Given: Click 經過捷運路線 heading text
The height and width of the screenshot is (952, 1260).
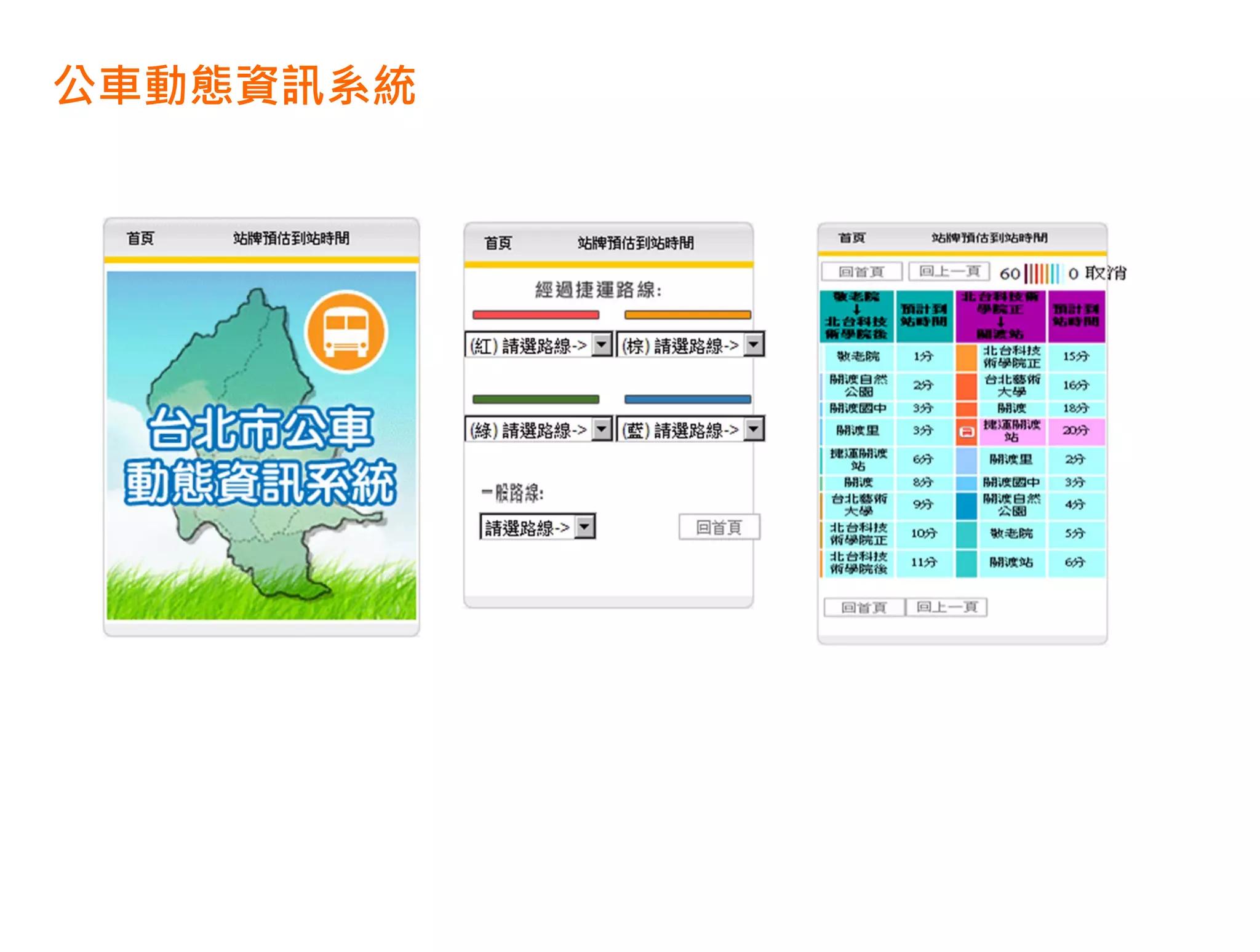Looking at the screenshot, I should pyautogui.click(x=598, y=290).
